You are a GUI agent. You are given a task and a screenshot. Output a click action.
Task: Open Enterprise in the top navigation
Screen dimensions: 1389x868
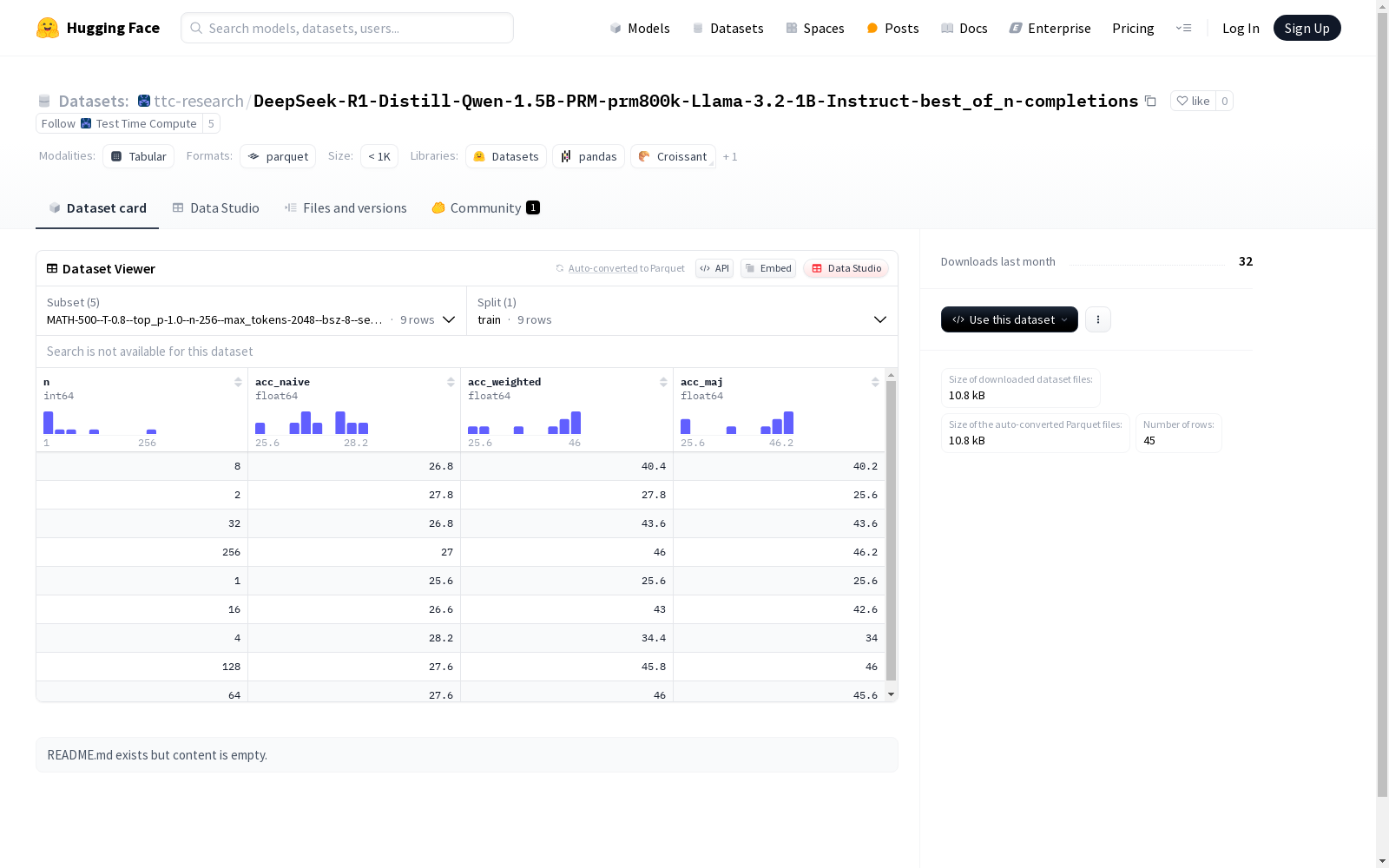click(x=1050, y=28)
